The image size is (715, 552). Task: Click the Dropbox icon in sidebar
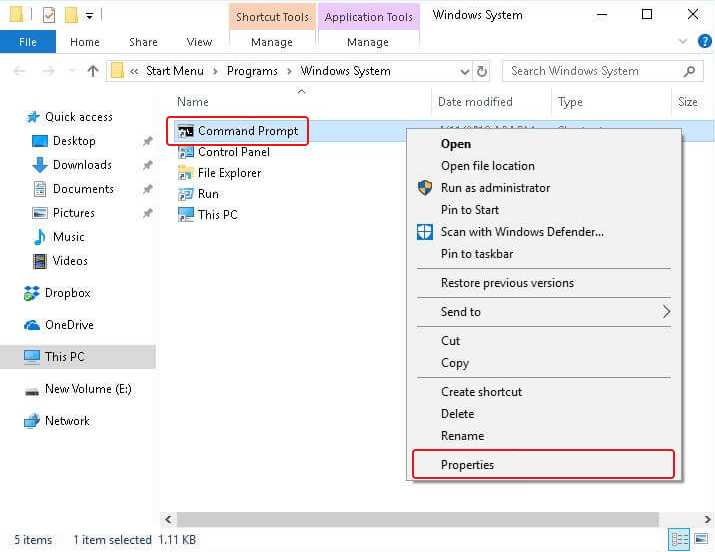point(31,293)
